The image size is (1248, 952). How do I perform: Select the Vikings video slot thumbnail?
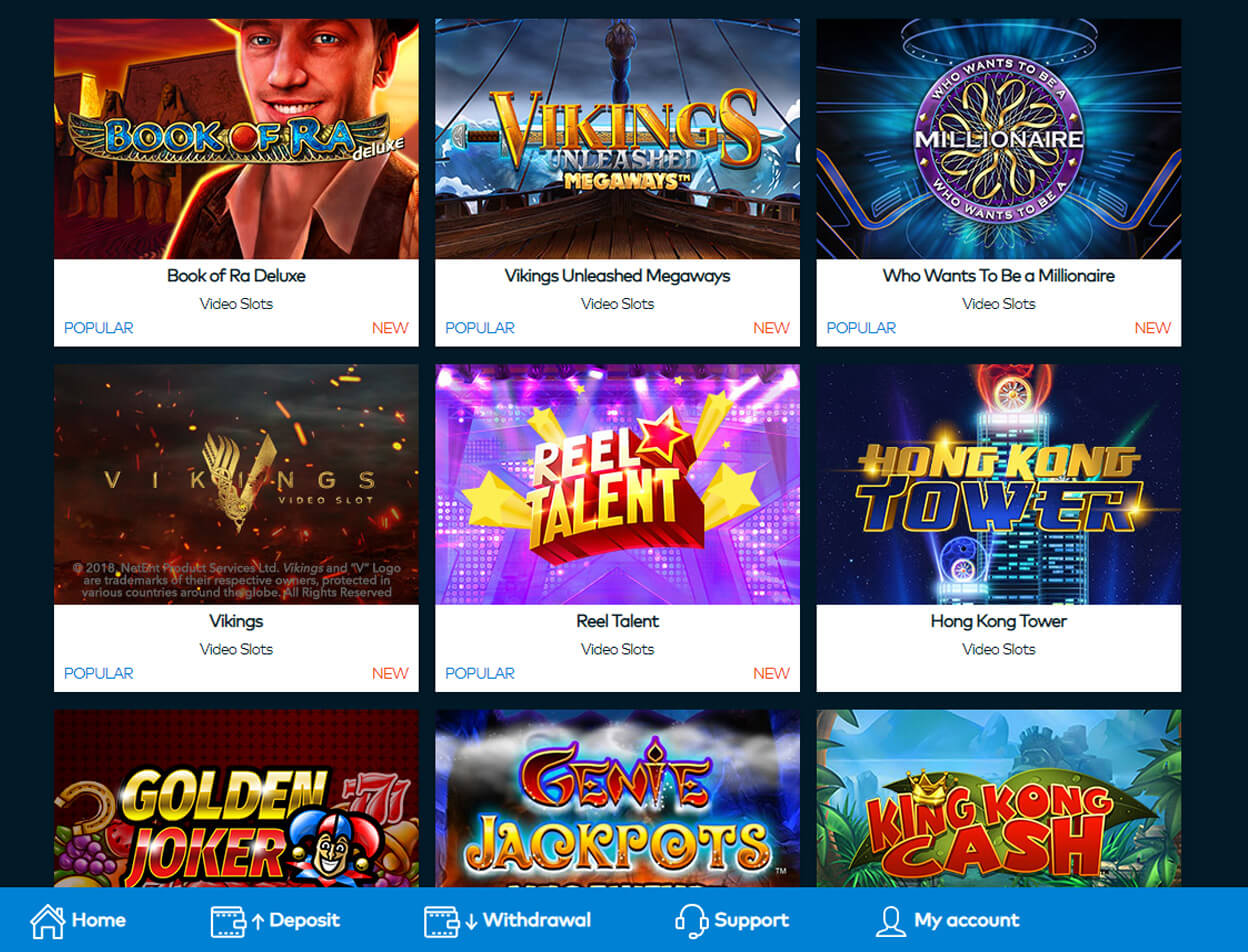coord(236,484)
